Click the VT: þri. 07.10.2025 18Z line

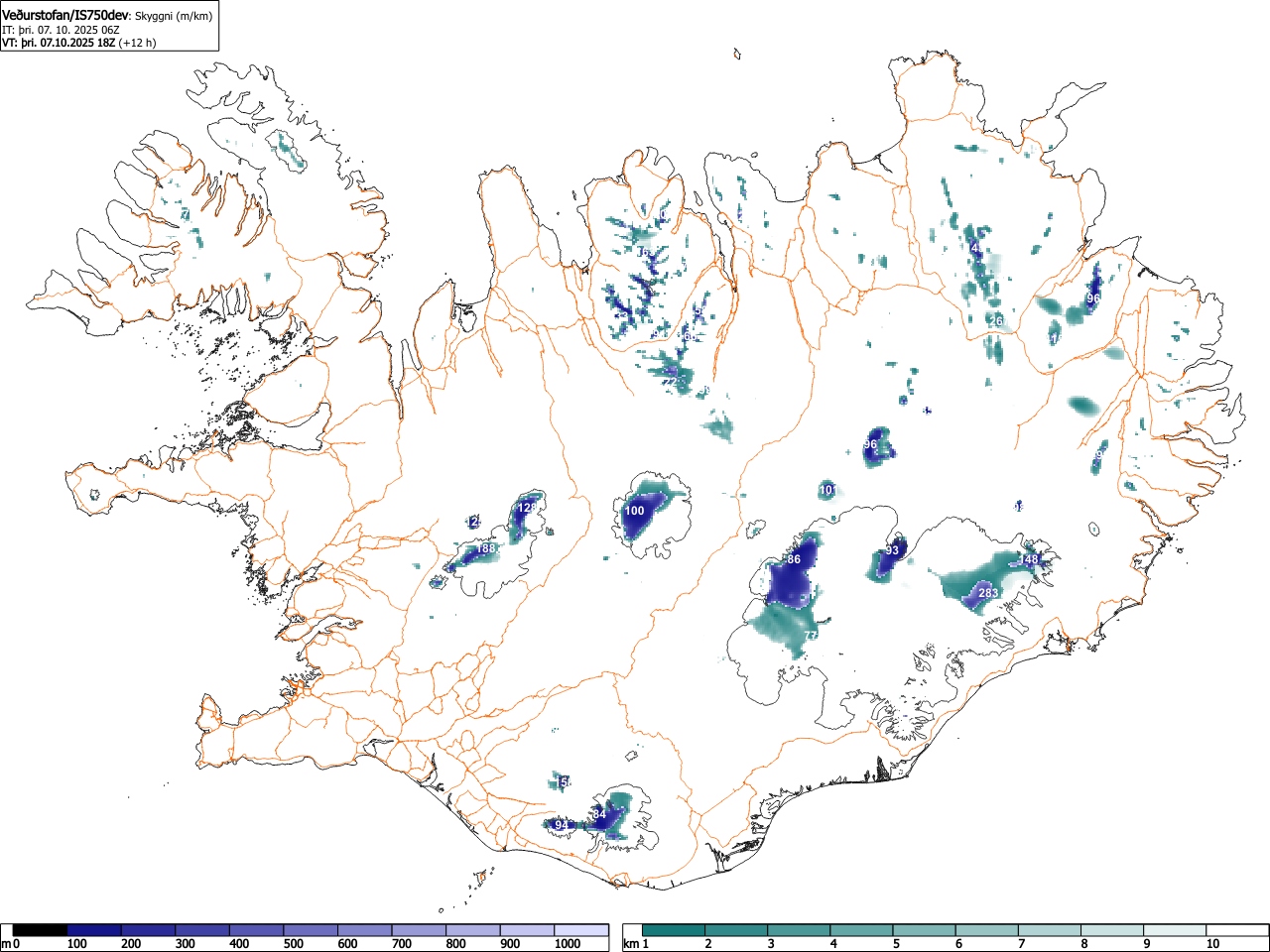[59, 43]
